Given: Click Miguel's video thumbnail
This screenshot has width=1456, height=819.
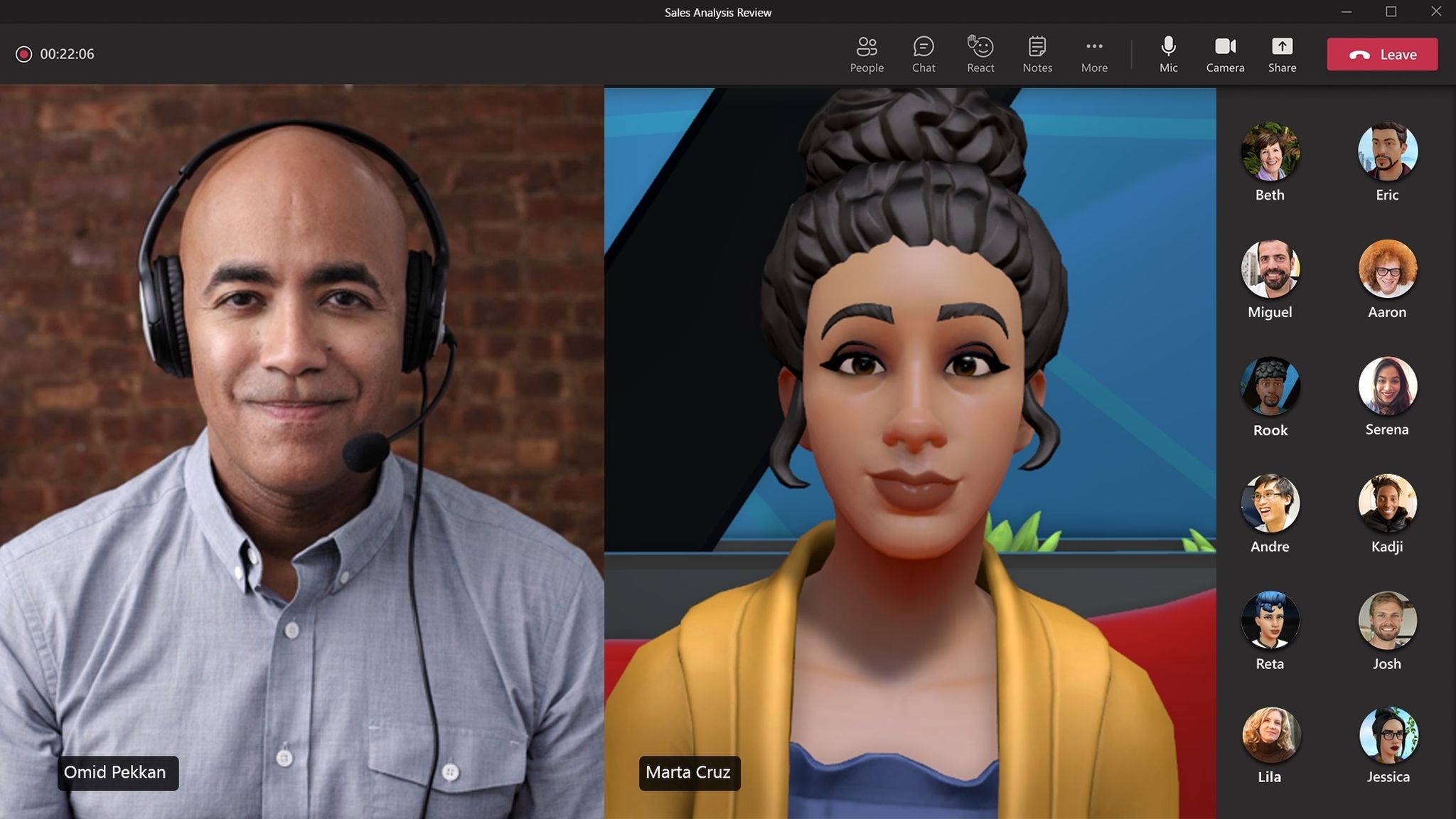Looking at the screenshot, I should (1270, 269).
